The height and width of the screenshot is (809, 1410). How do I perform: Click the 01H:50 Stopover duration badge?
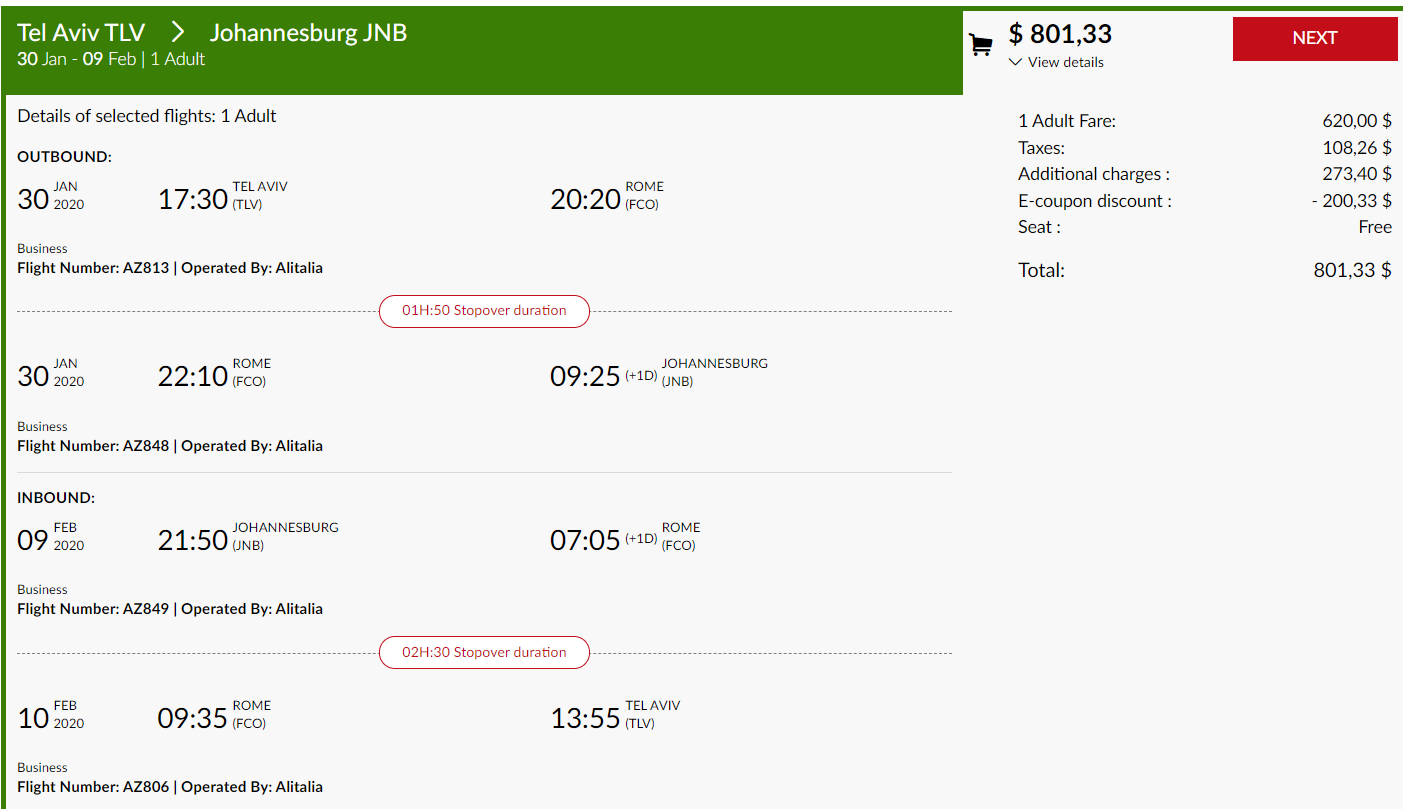click(x=484, y=311)
